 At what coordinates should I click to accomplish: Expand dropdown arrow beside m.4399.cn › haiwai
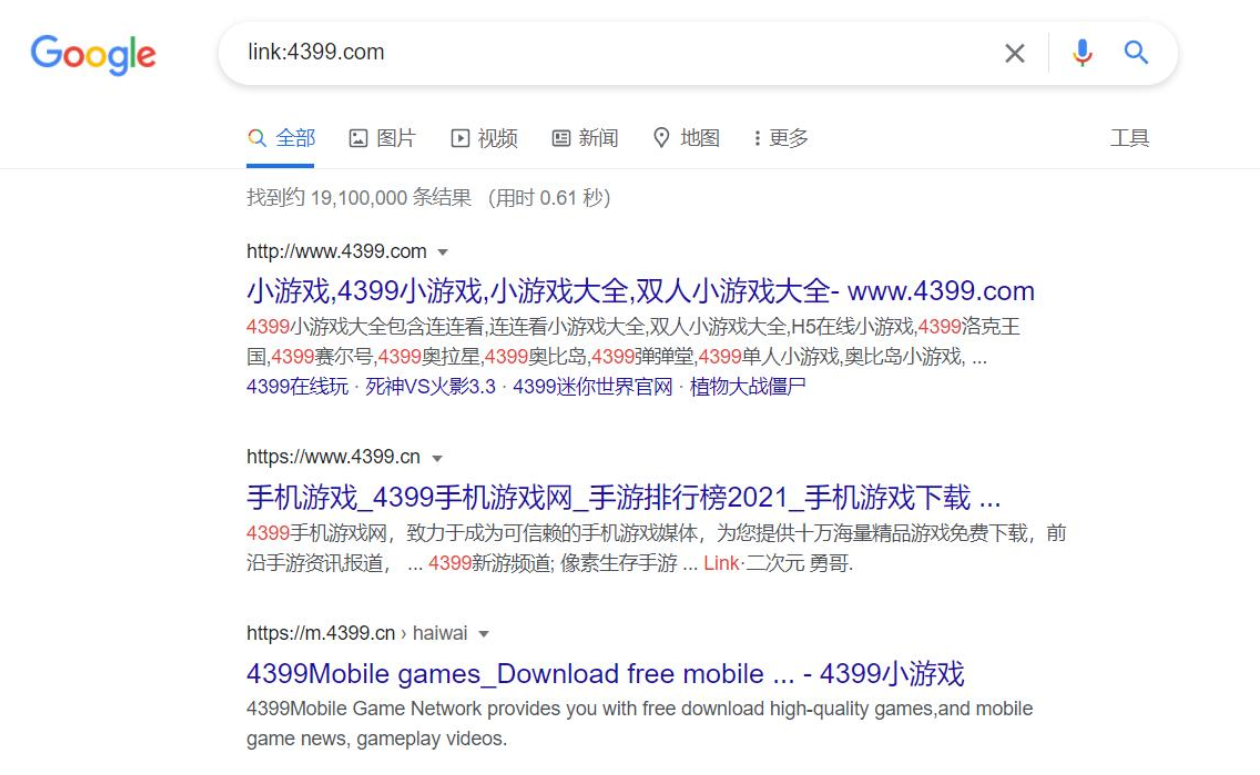click(484, 634)
